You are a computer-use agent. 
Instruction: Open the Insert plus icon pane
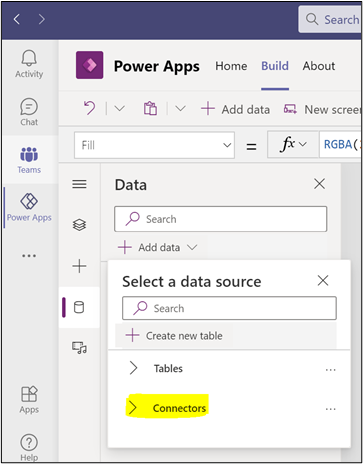(79, 266)
